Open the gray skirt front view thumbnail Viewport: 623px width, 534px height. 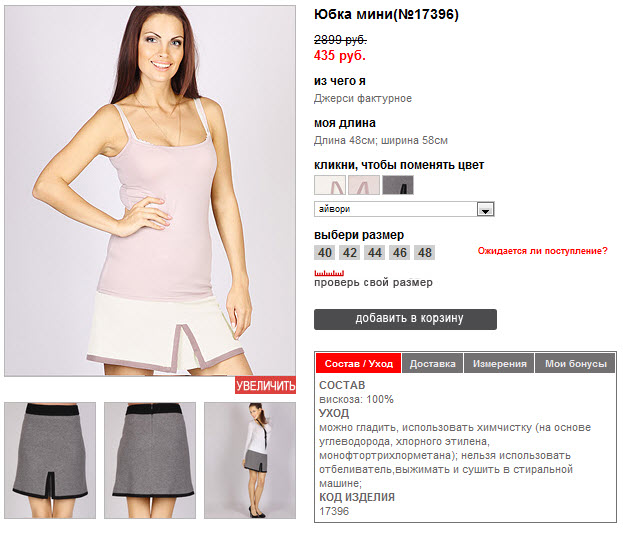click(50, 460)
